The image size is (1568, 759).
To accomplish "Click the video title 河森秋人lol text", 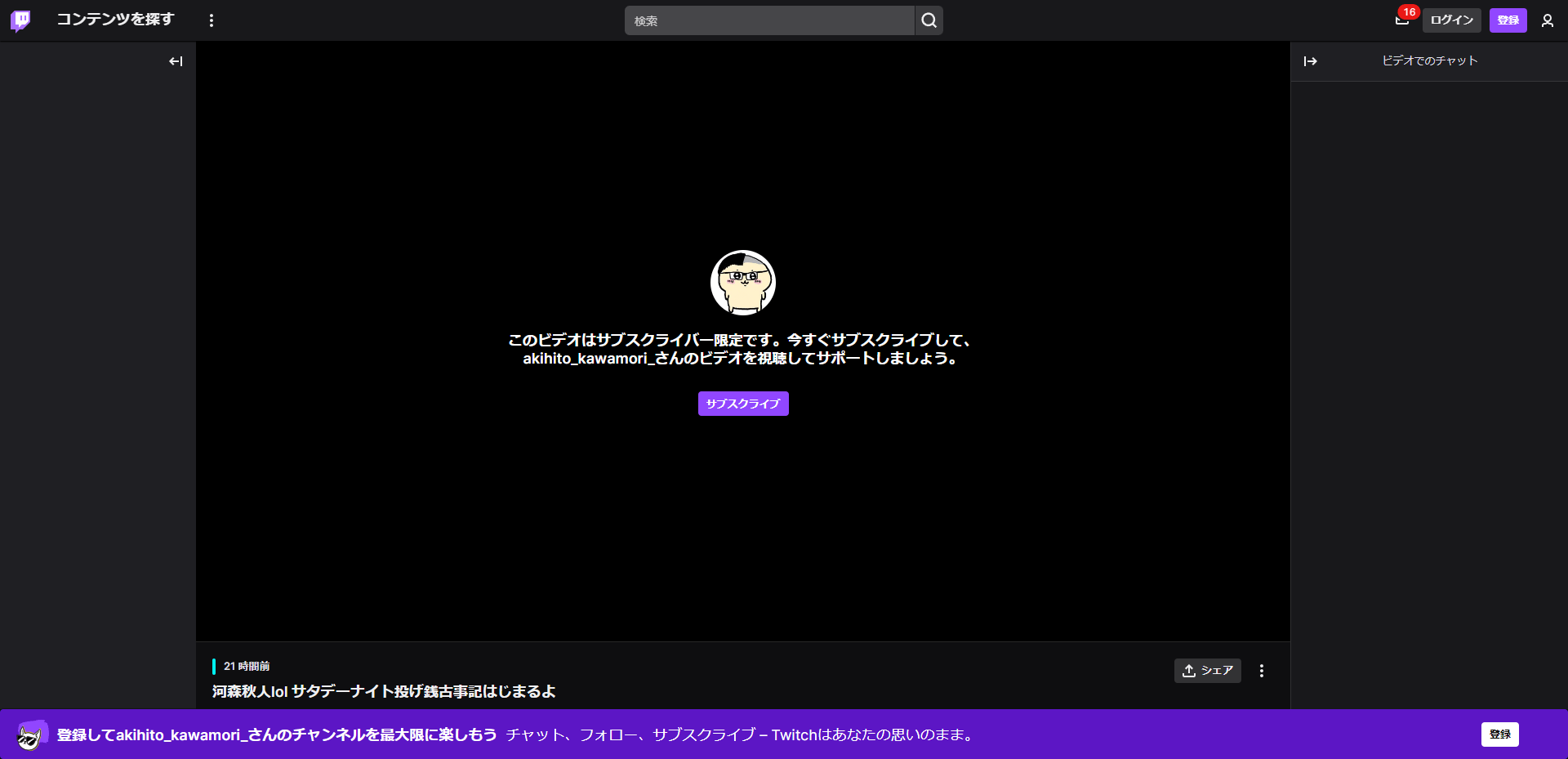I will 384,691.
